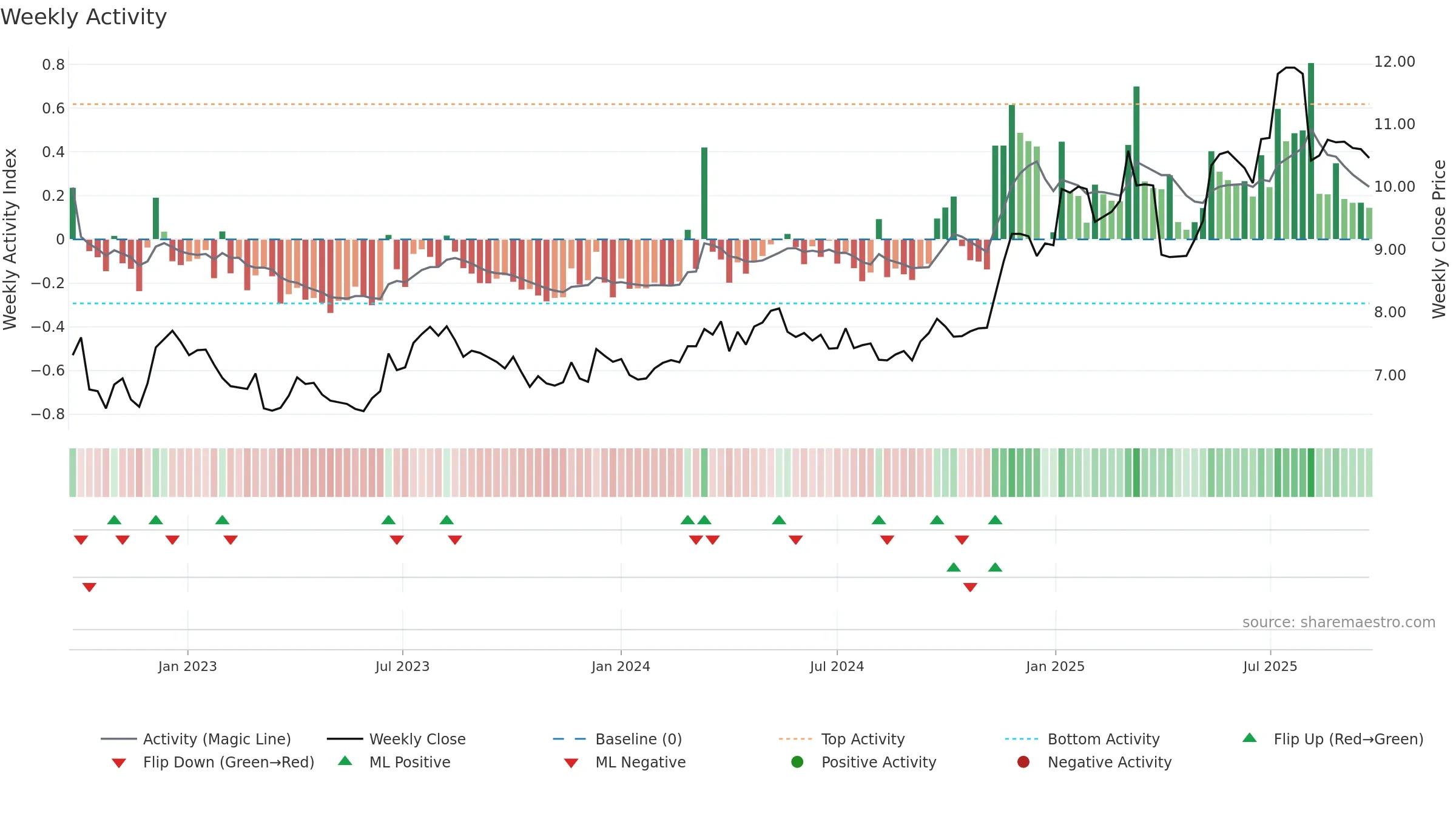The image size is (1456, 819).
Task: Click the 12.00 price axis tick
Action: click(1394, 62)
